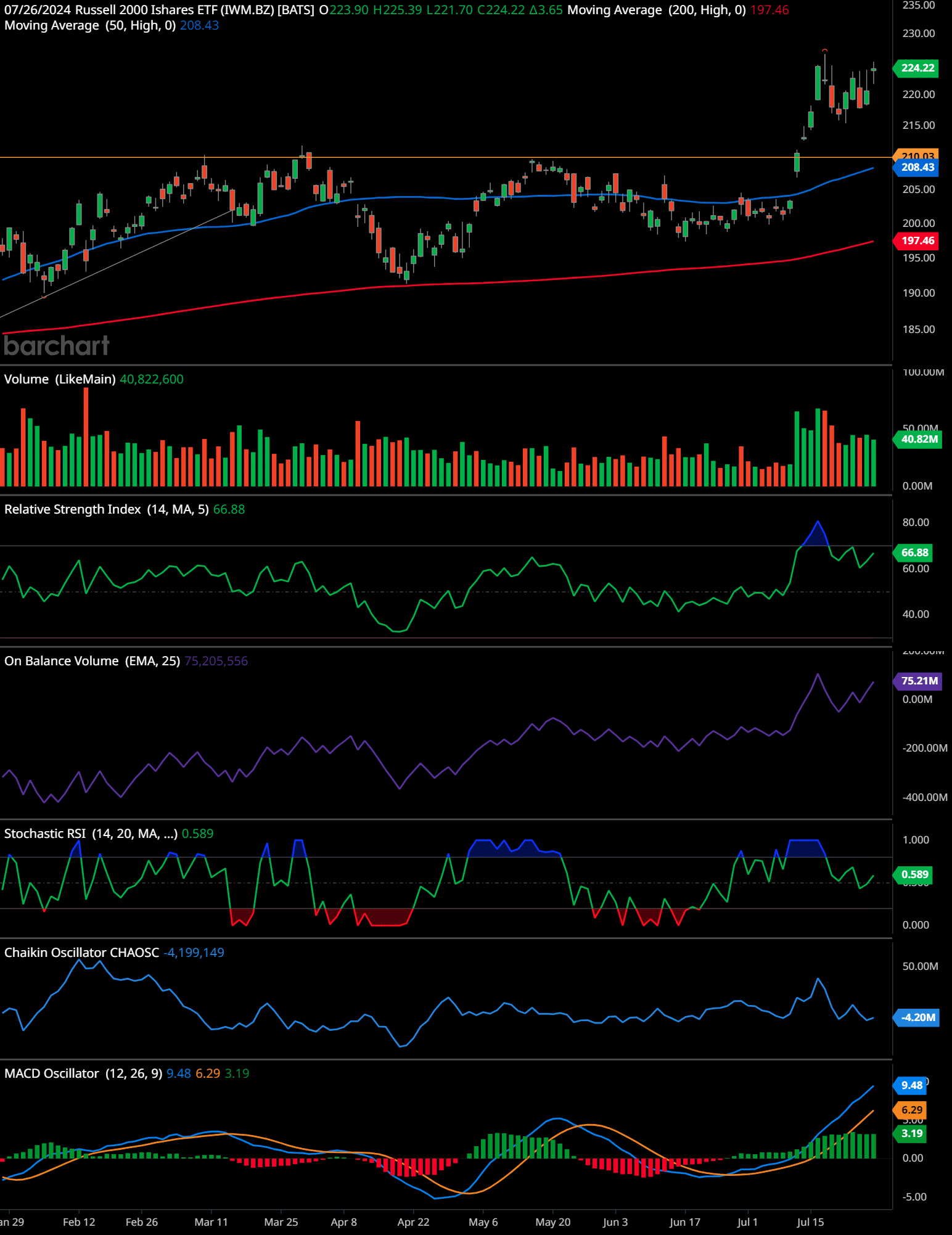The height and width of the screenshot is (1235, 952).
Task: Click the 'On Balance Volume (EMA, 25)' label
Action: pos(92,661)
